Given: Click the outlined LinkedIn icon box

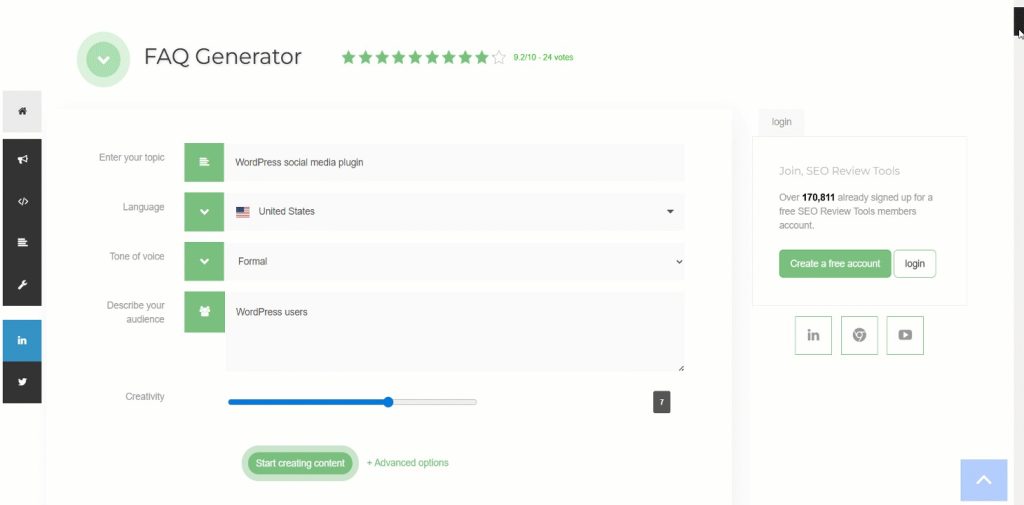Looking at the screenshot, I should 813,335.
